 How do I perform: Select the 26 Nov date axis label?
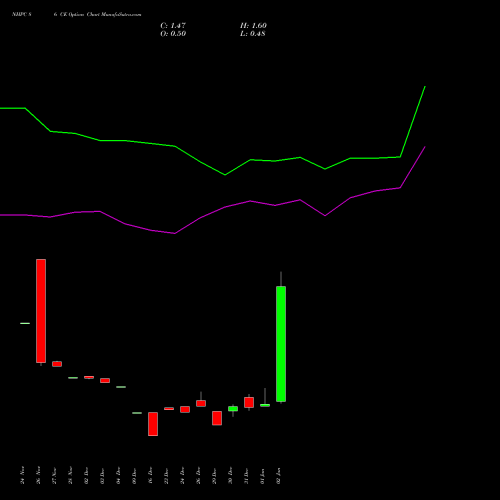38,476
